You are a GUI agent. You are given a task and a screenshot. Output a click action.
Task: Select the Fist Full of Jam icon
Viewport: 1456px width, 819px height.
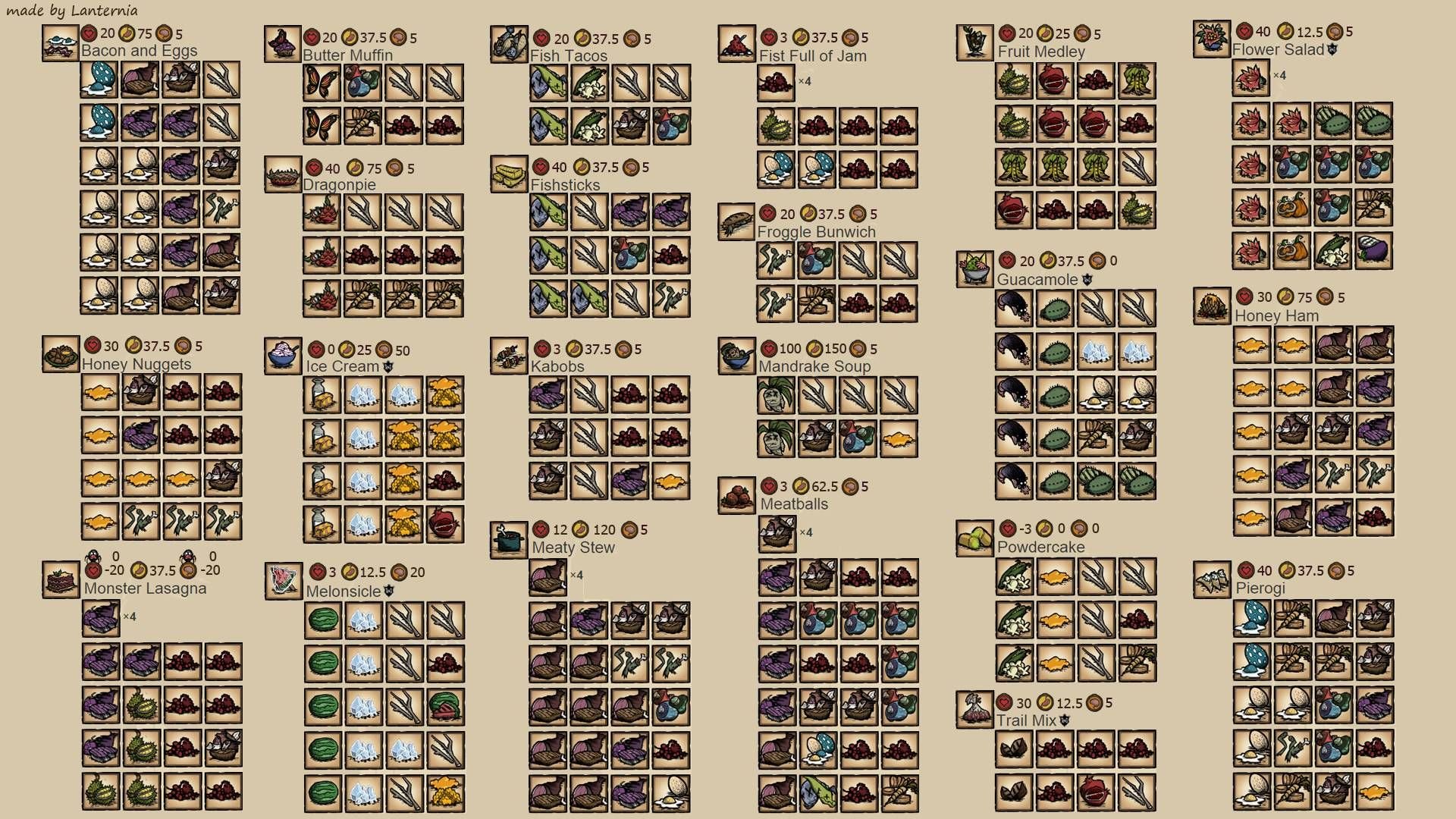click(x=736, y=44)
